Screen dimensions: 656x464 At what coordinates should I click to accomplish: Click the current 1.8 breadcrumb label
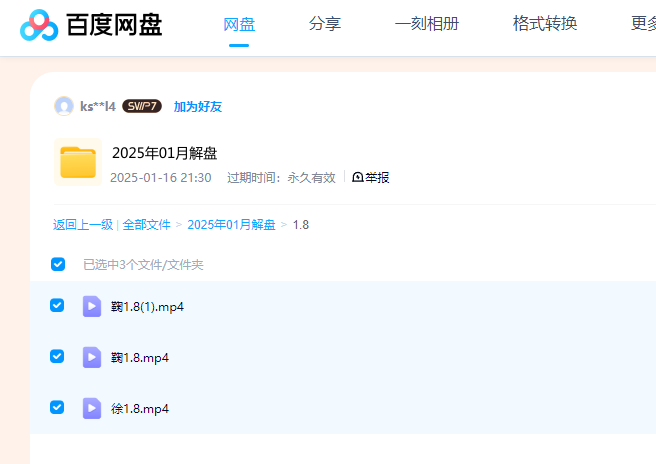301,225
